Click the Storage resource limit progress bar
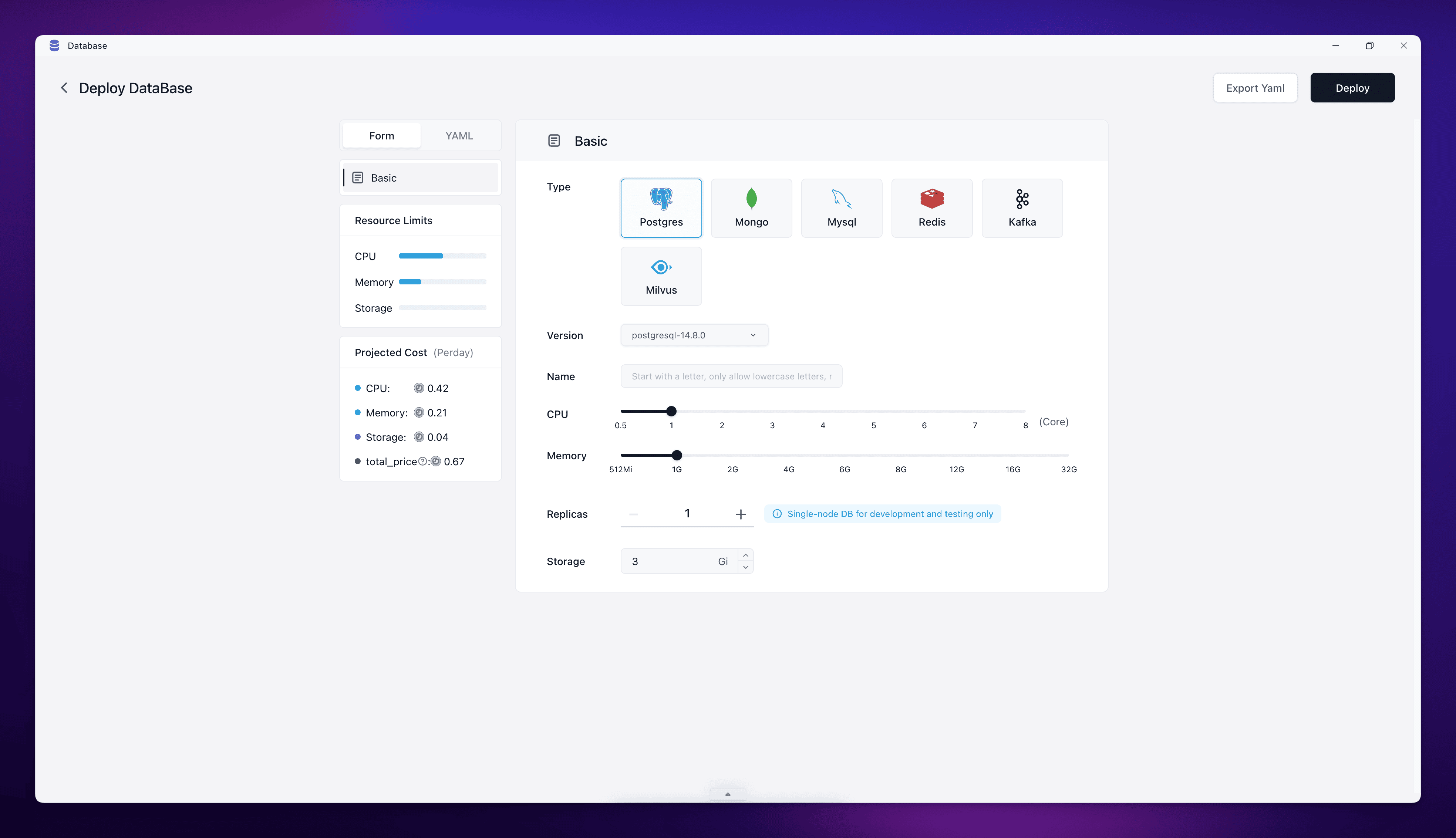The width and height of the screenshot is (1456, 838). [x=442, y=308]
